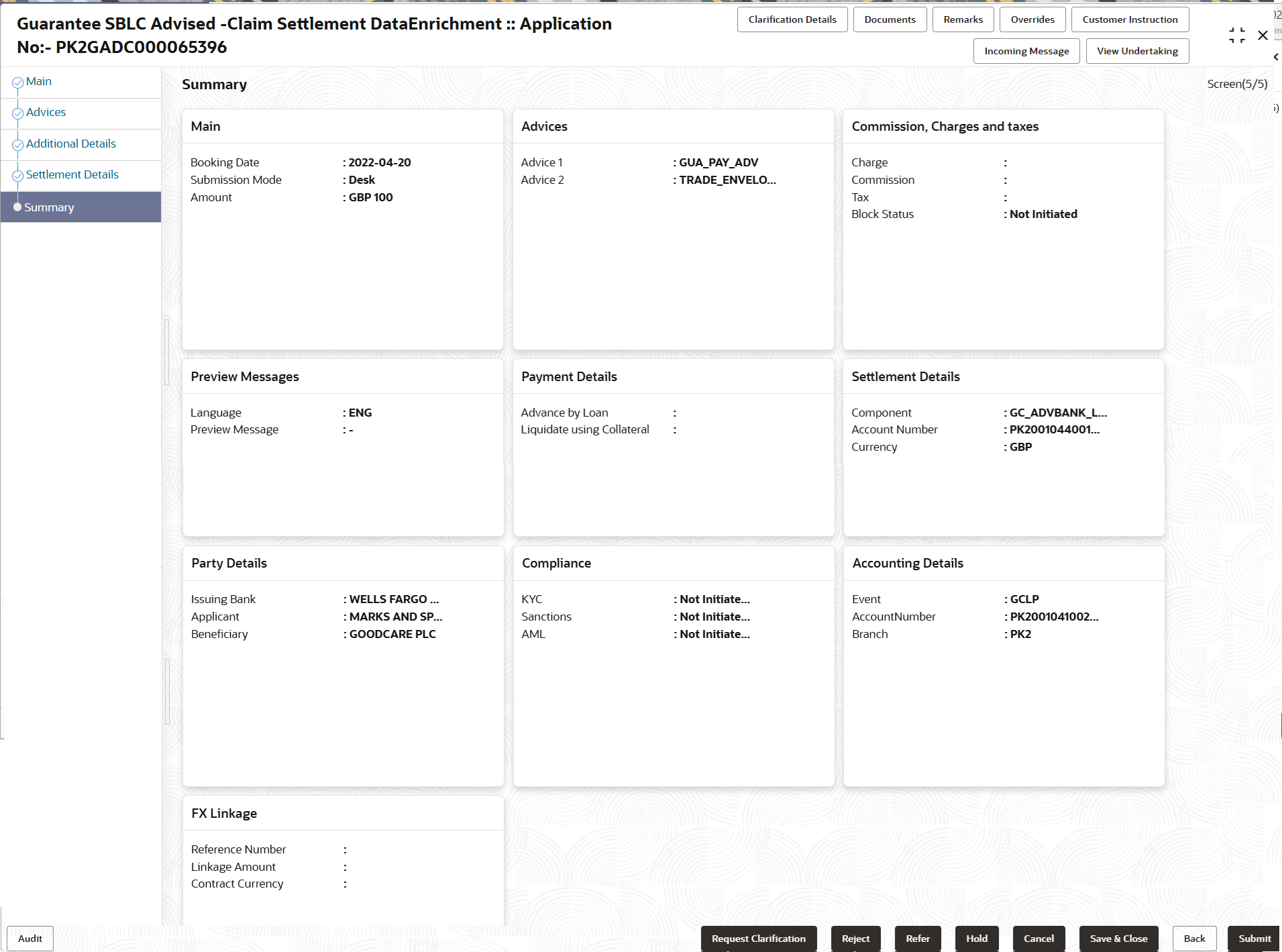This screenshot has width=1282, height=952.
Task: Click the Summary step bullet icon
Action: 17,207
